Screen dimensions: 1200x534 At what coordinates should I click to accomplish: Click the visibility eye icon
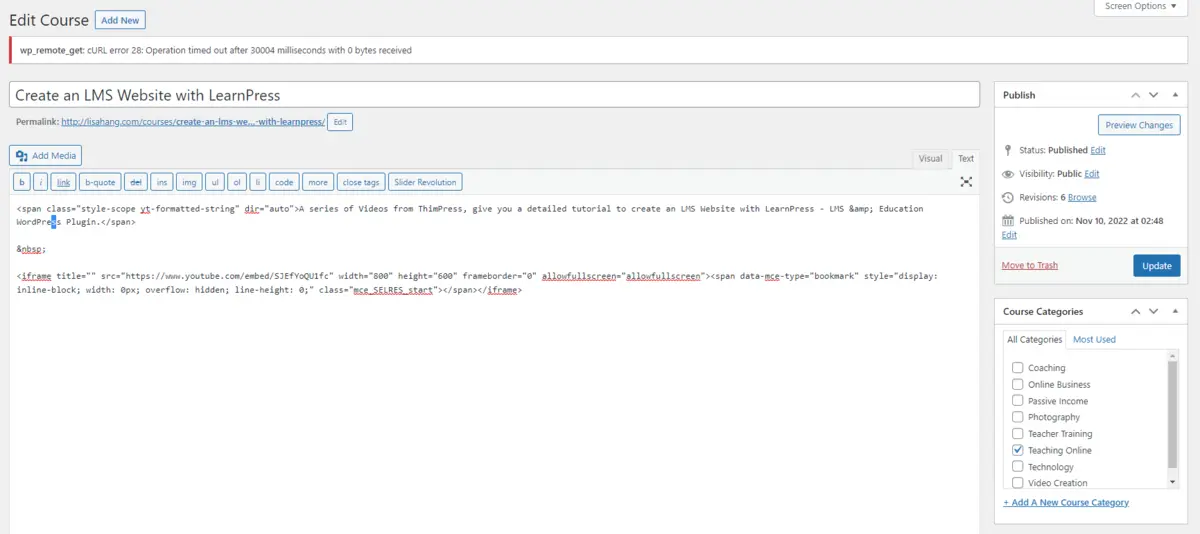click(x=1008, y=174)
